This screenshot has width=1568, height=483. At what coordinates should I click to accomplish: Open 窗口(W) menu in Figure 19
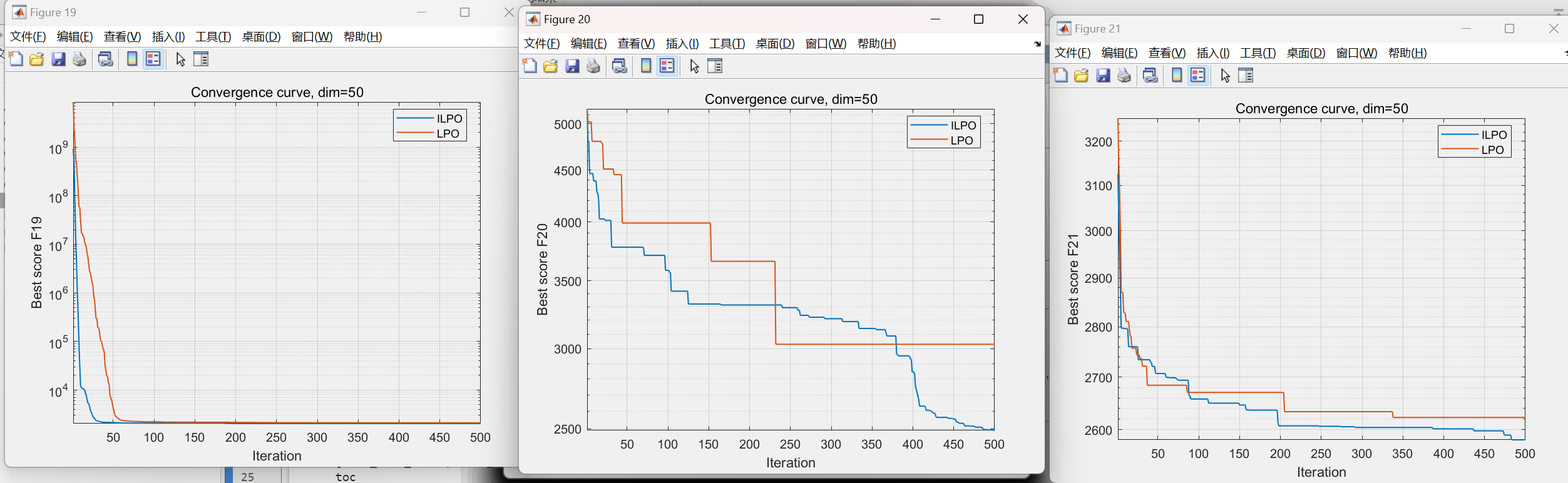click(312, 37)
